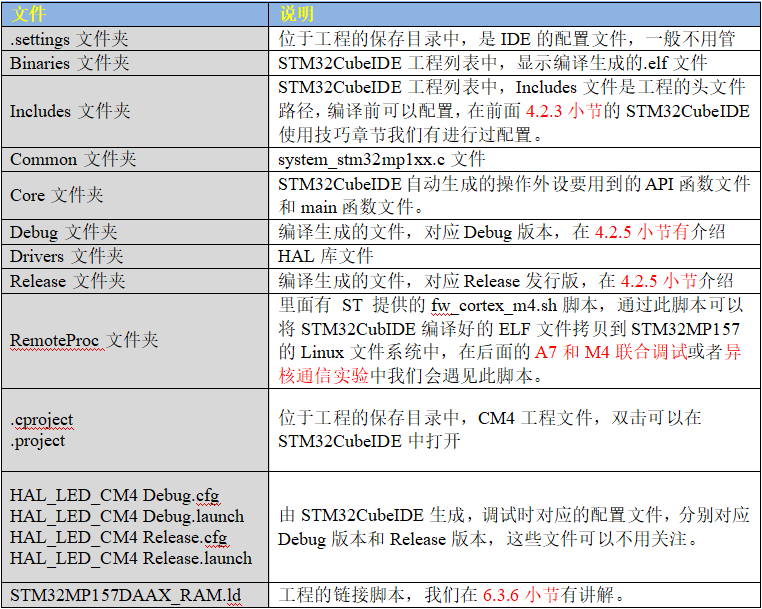Select the 'RemoteProc 文件夹' cell
This screenshot has width=762, height=609.
(x=135, y=340)
